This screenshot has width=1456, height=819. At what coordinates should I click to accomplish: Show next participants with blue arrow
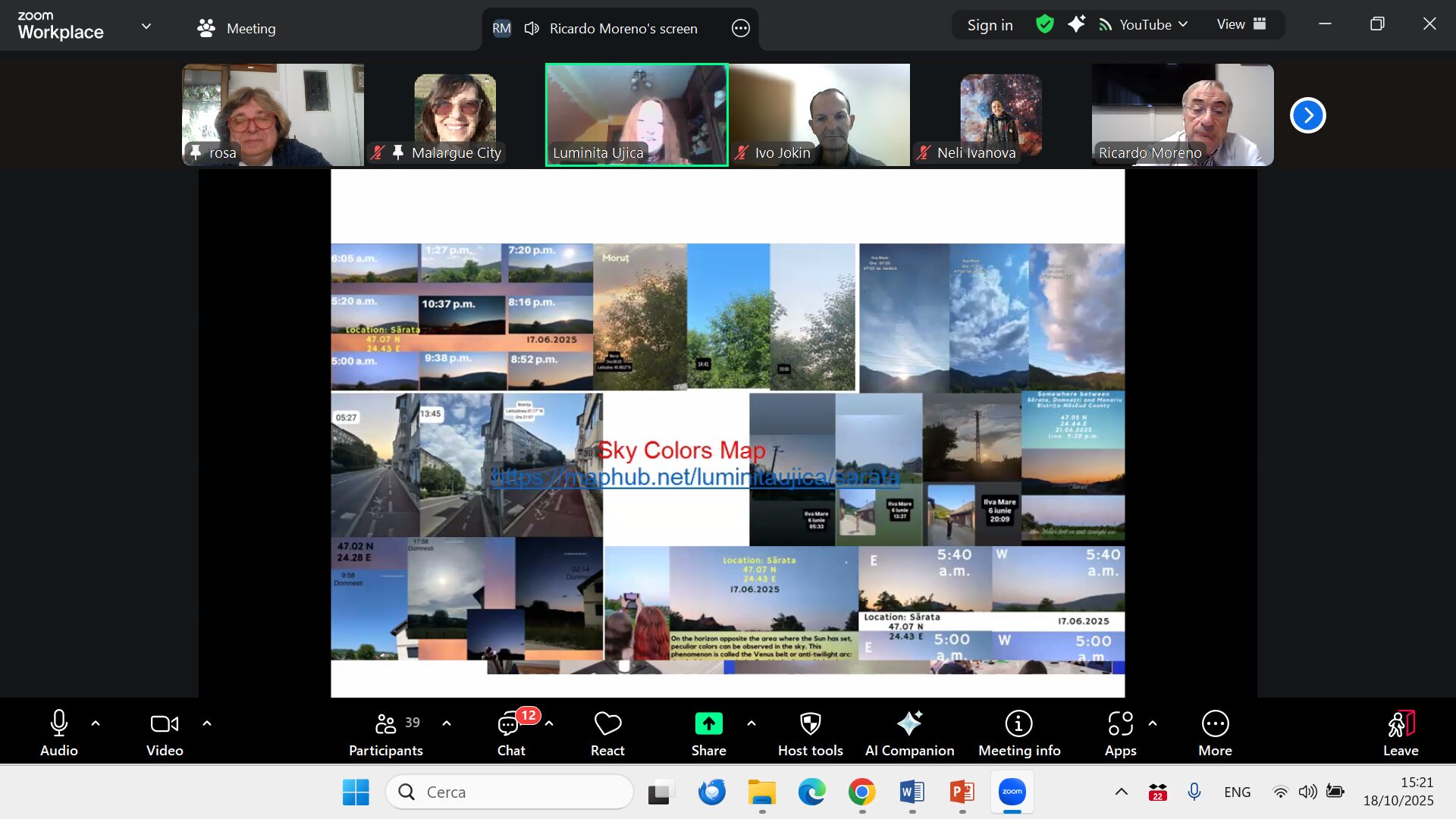1307,115
